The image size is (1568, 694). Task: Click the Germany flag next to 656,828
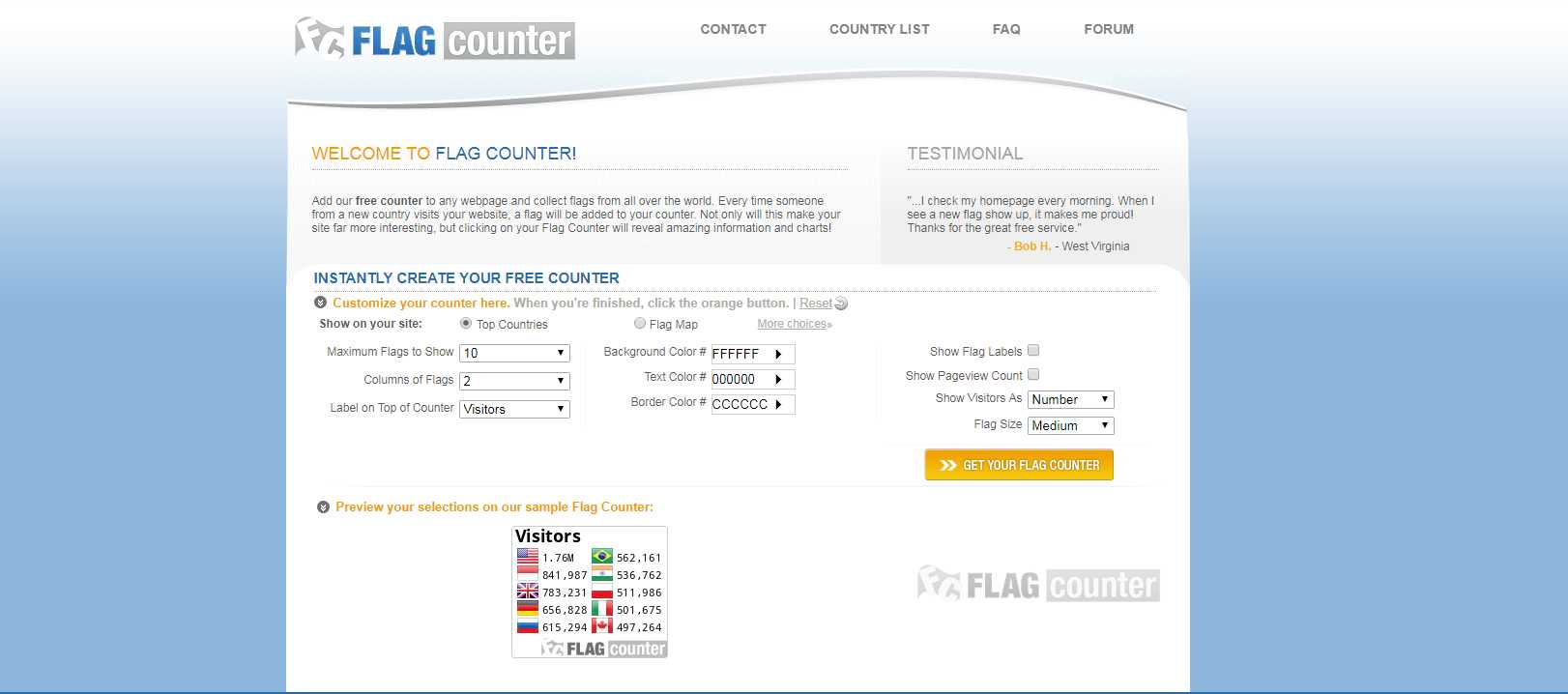[x=528, y=609]
